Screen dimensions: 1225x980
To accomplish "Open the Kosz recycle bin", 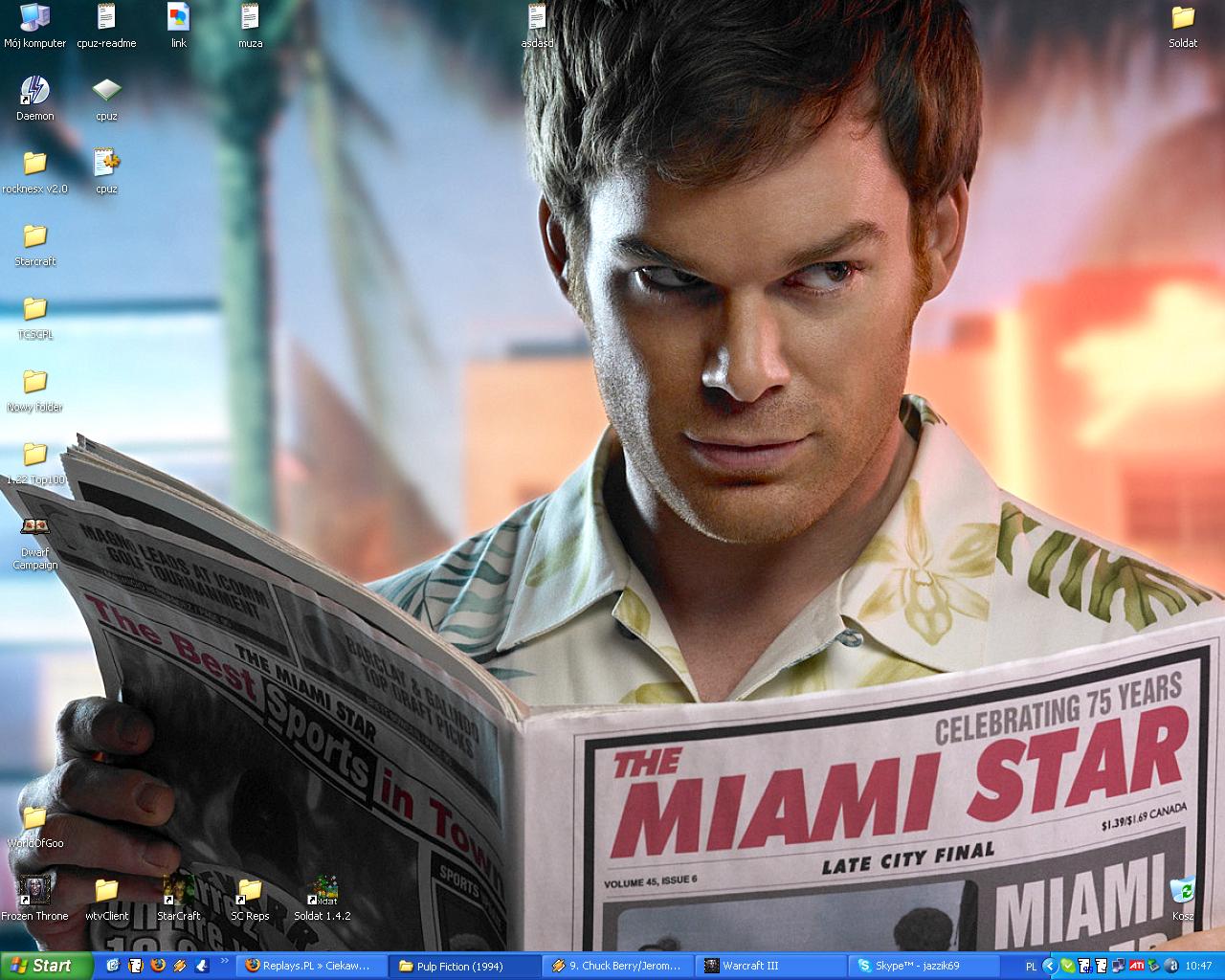I will (1183, 891).
